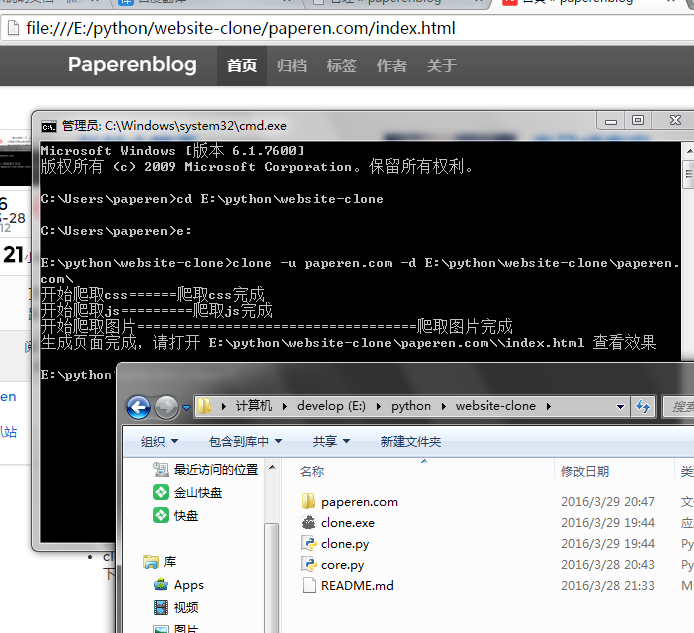The height and width of the screenshot is (633, 694).
Task: Click the Paperenblog site title link
Action: tap(132, 65)
